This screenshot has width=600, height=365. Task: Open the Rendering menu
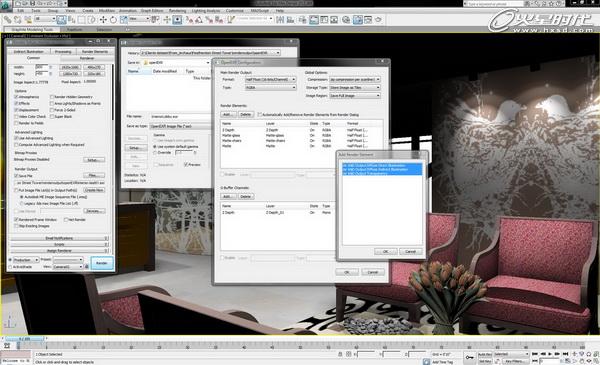pyautogui.click(x=177, y=11)
